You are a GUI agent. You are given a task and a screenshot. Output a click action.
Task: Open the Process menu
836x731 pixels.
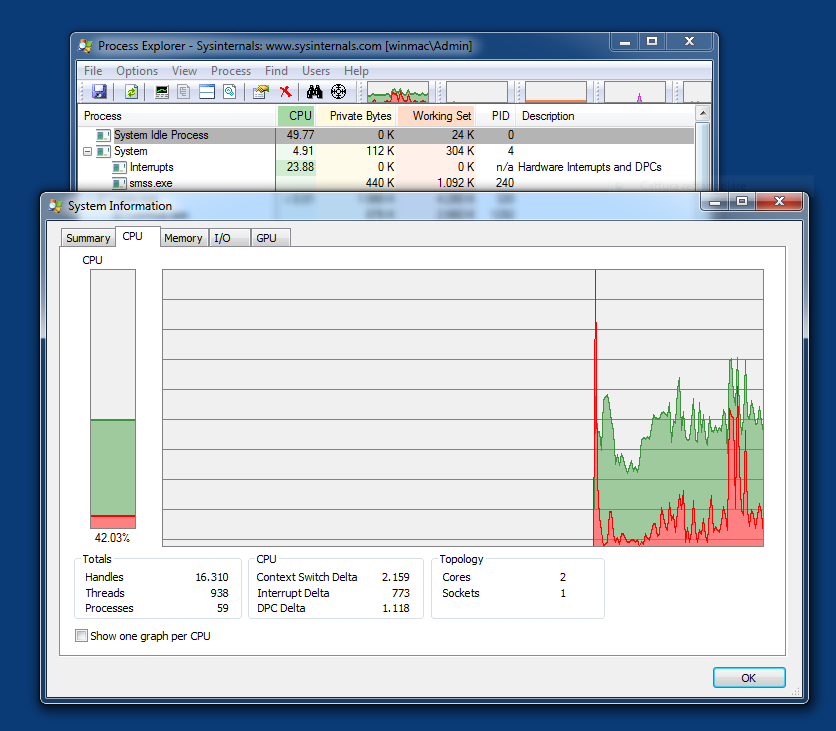tap(231, 71)
